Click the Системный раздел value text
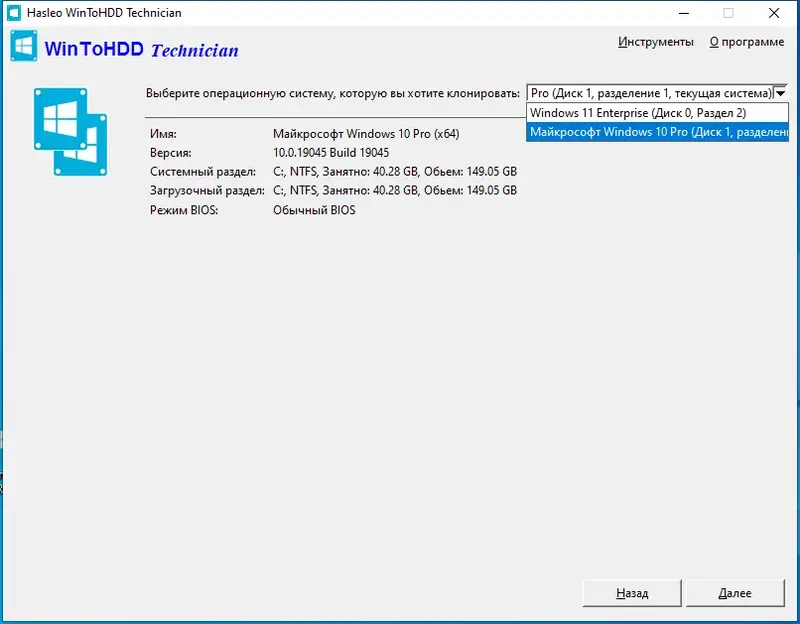Screen dimensions: 800x624 tap(395, 171)
